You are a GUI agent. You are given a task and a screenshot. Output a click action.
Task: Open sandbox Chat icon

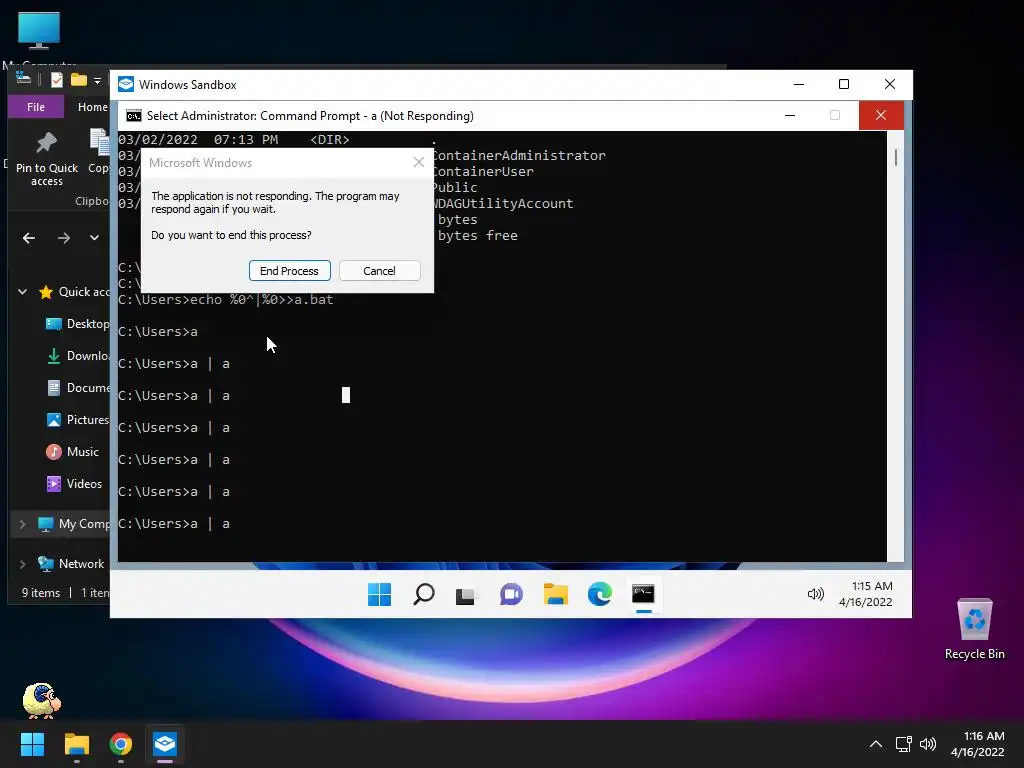[511, 594]
